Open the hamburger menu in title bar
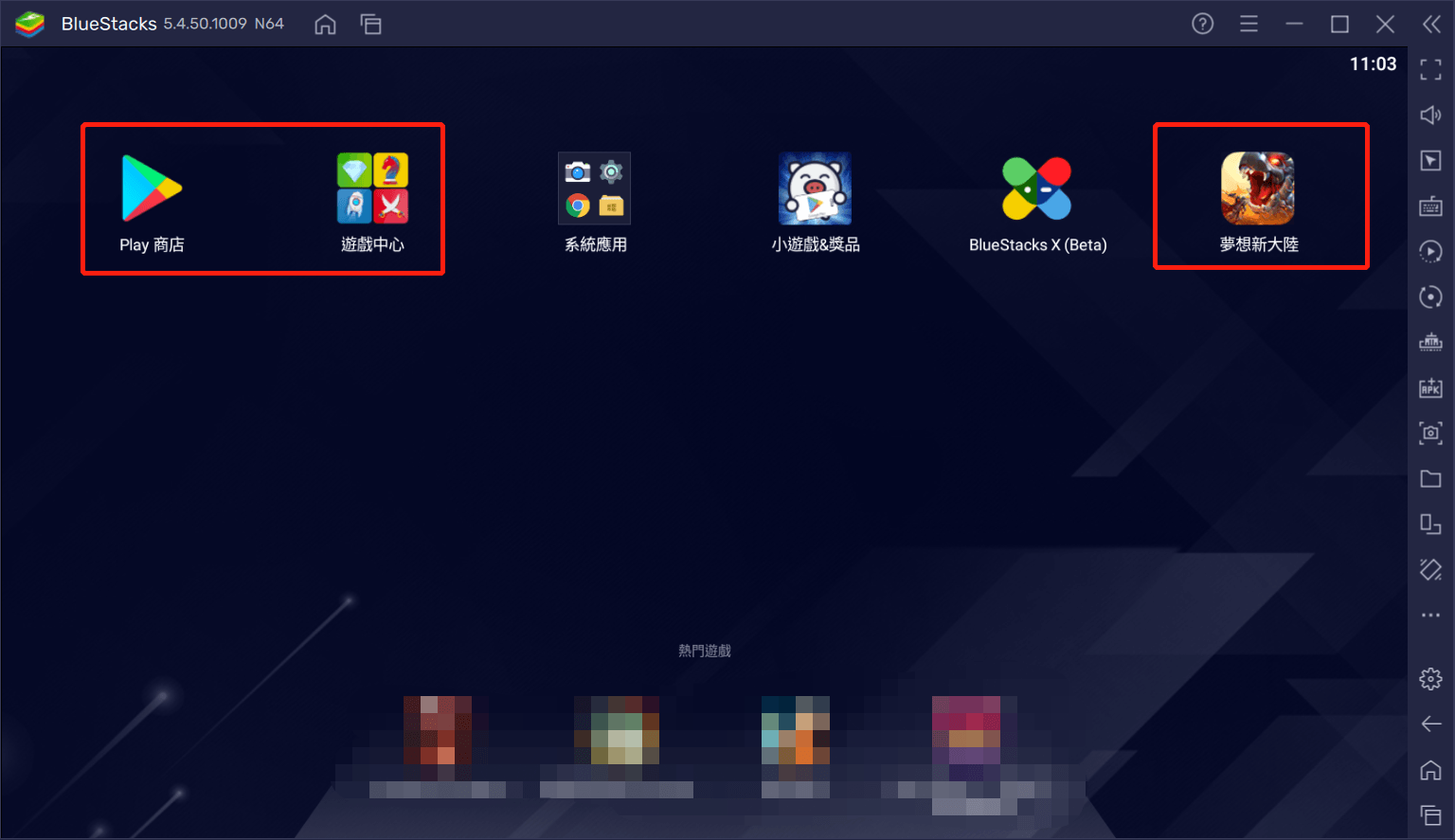Image resolution: width=1455 pixels, height=840 pixels. [x=1248, y=24]
